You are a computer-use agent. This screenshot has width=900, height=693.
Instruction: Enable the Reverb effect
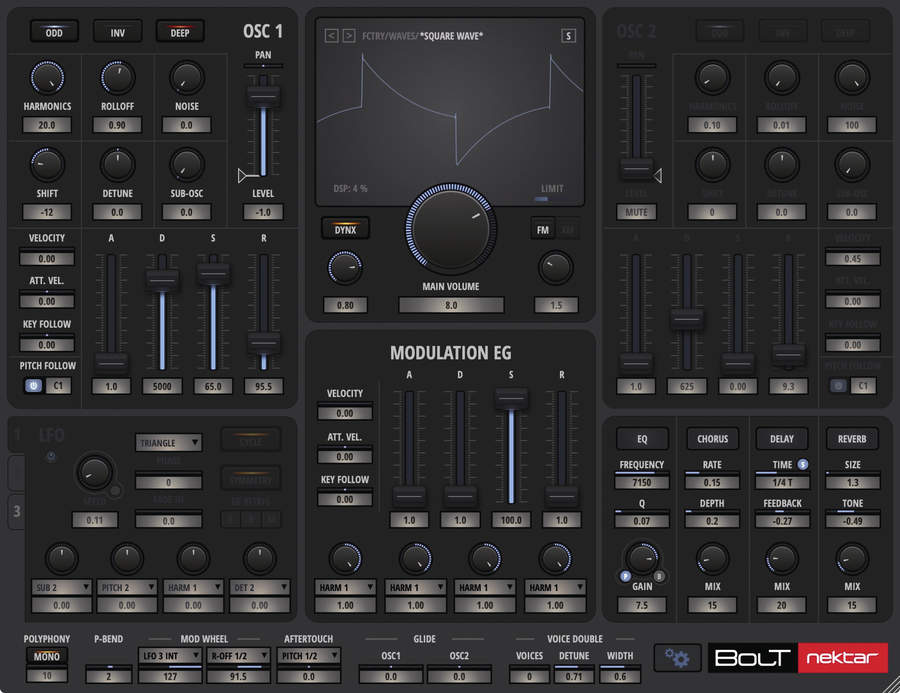(852, 439)
